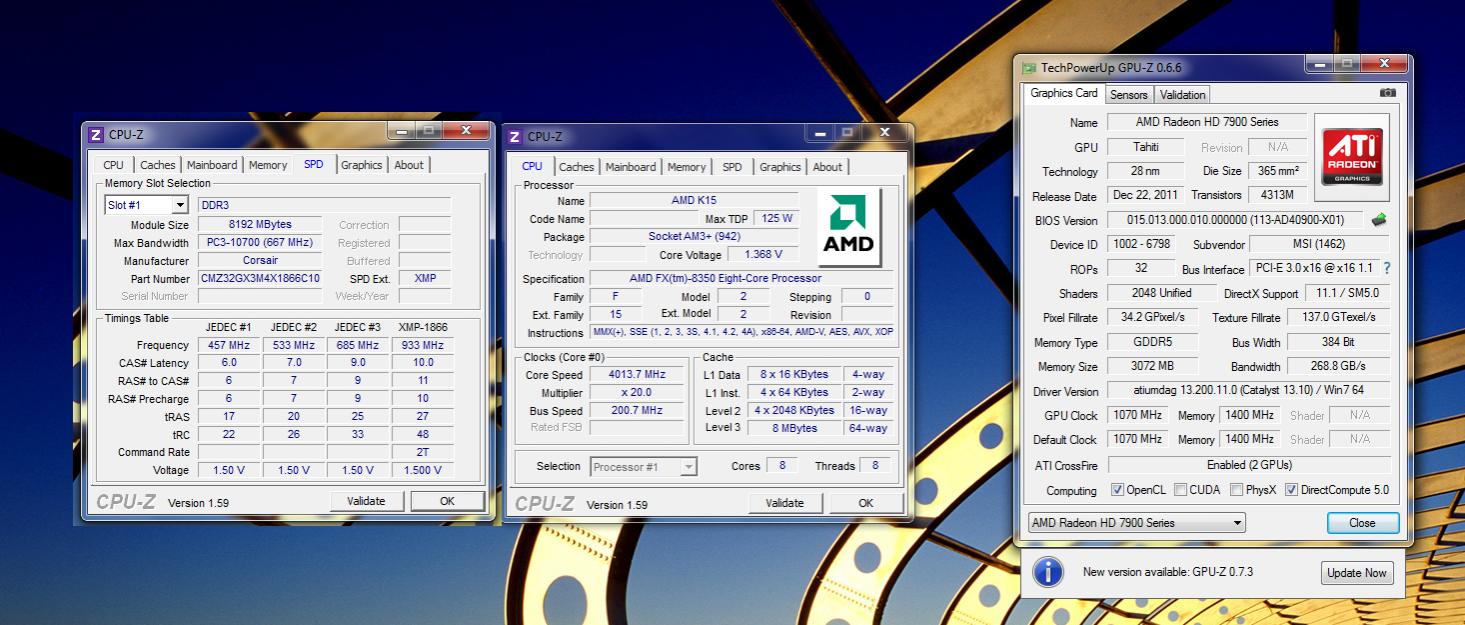The image size is (1465, 625).
Task: Click OK in SPD window
Action: pos(447,501)
